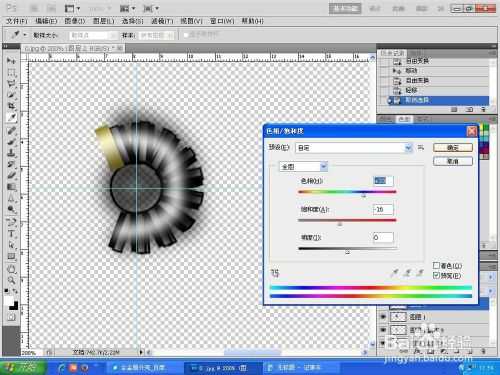Click the workspace switcher button in top bar
This screenshot has height=375, width=500.
(x=345, y=8)
